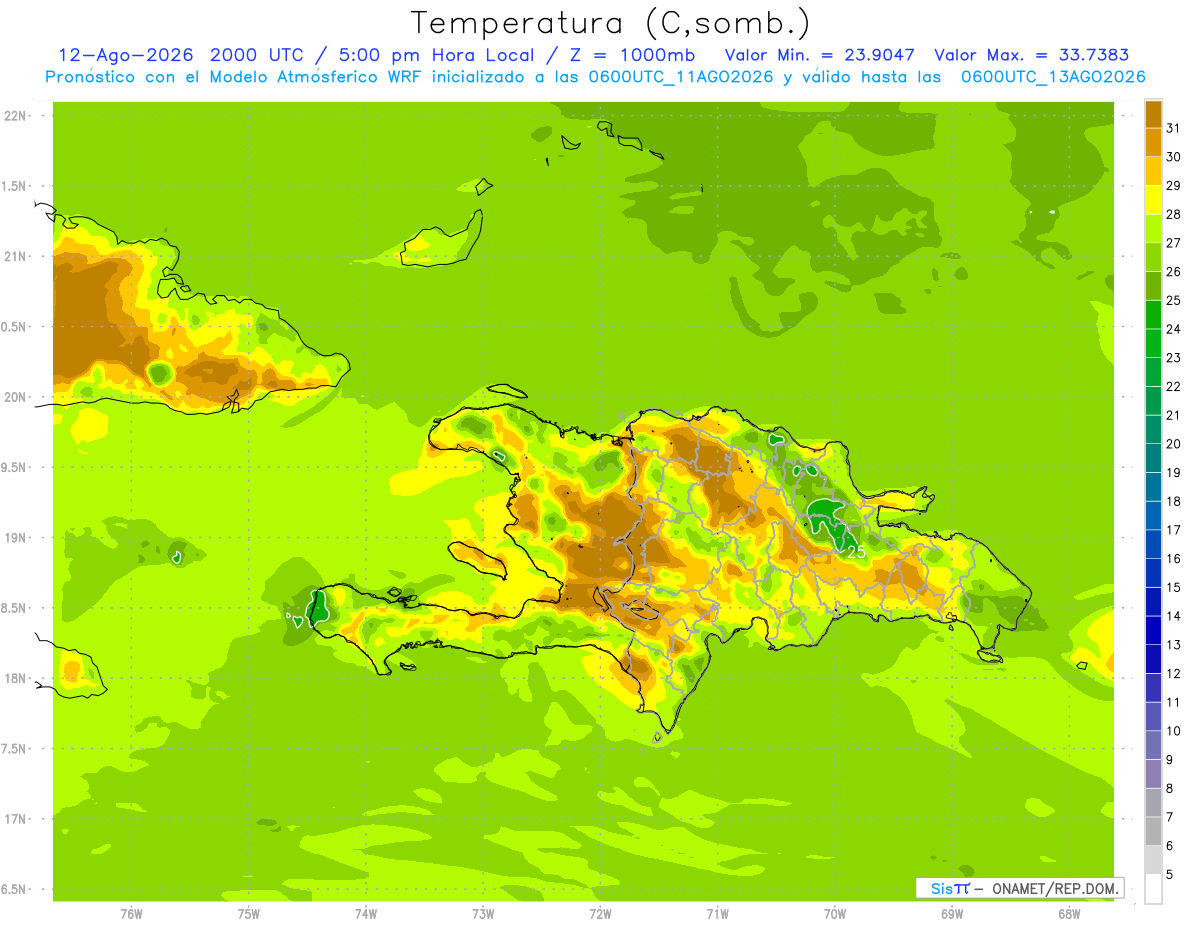Click the "22N" latitude axis label
Screen dimensions: 1200x927
(14, 116)
